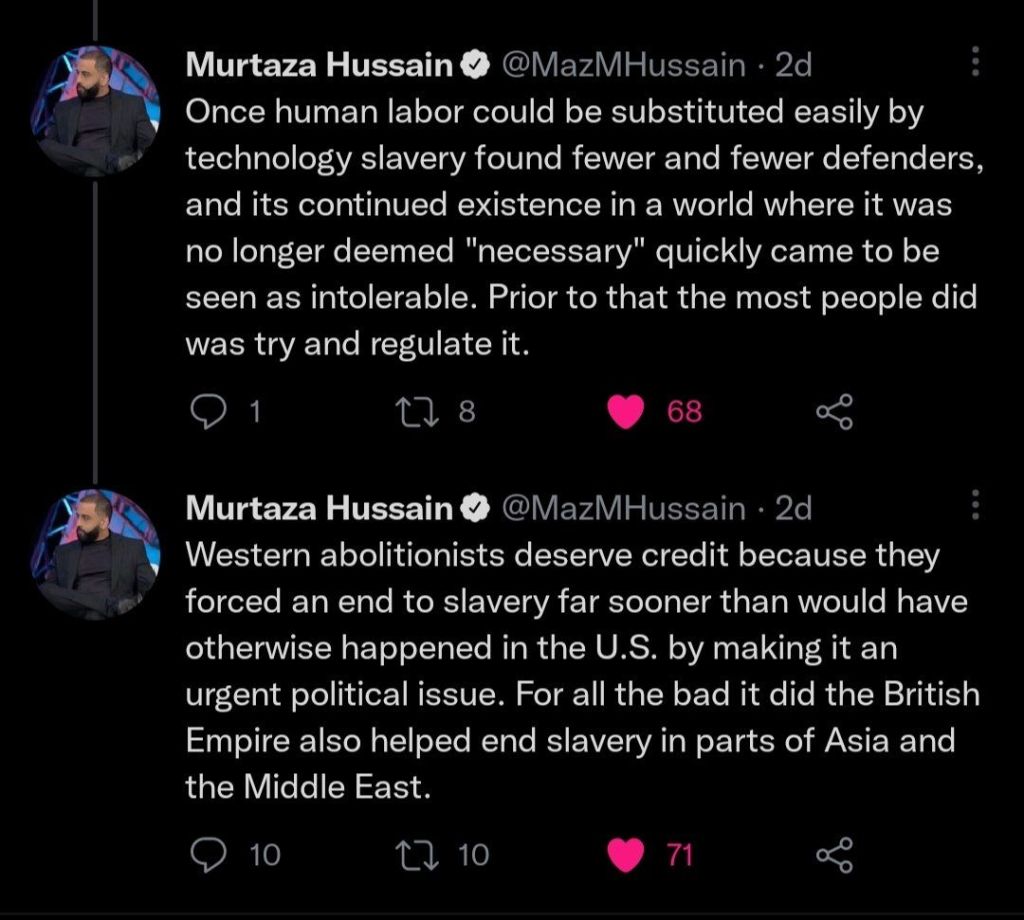Viewport: 1024px width, 920px height.
Task: Click the verified badge on the first tweet
Action: (x=474, y=66)
